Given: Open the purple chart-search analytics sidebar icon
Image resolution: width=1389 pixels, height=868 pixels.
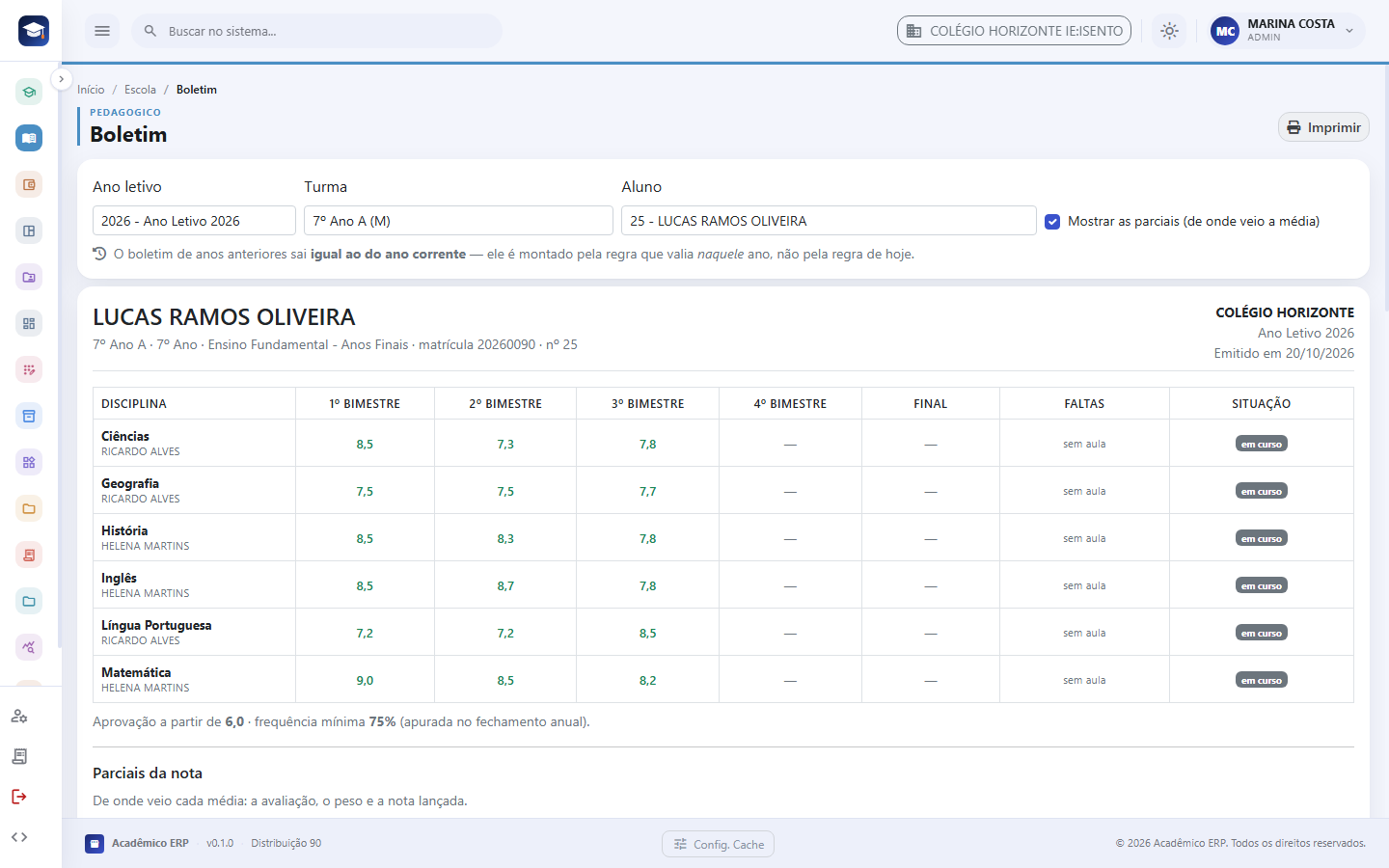Looking at the screenshot, I should [29, 647].
